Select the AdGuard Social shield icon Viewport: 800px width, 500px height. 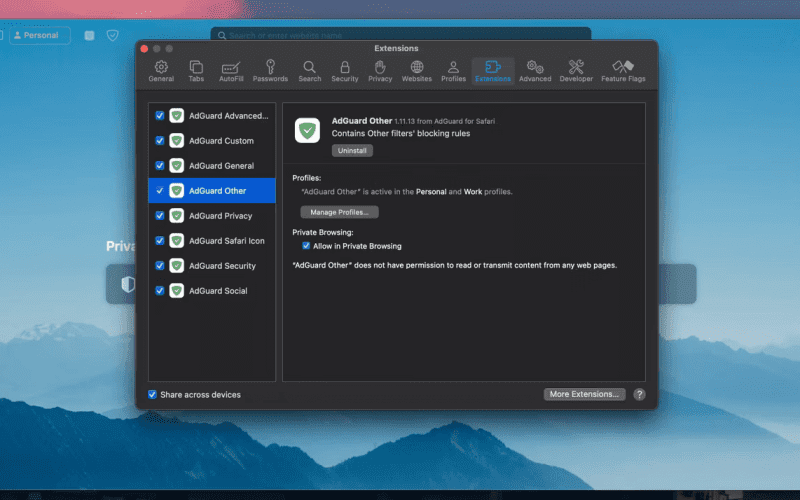(x=177, y=290)
